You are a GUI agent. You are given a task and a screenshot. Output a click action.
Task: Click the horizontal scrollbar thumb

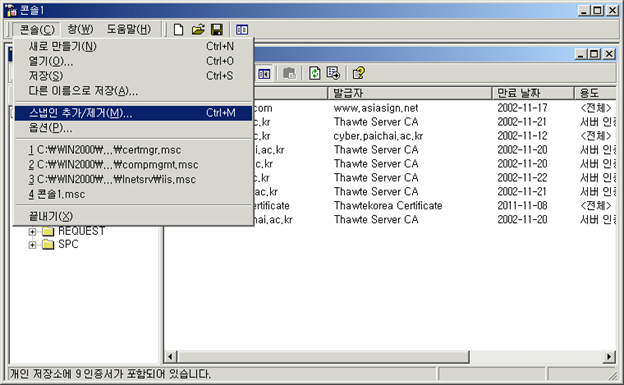click(323, 356)
